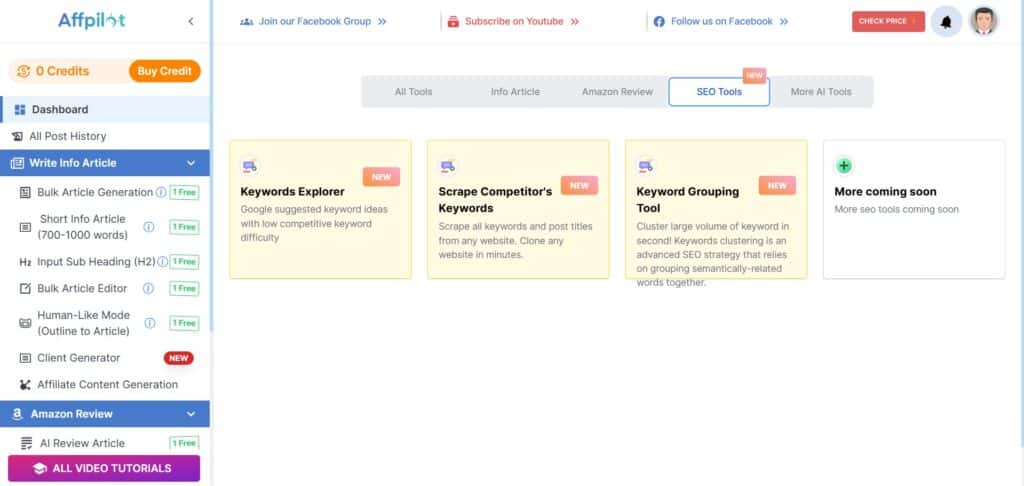Open the Scrape Competitor's Keywords title

(495, 201)
